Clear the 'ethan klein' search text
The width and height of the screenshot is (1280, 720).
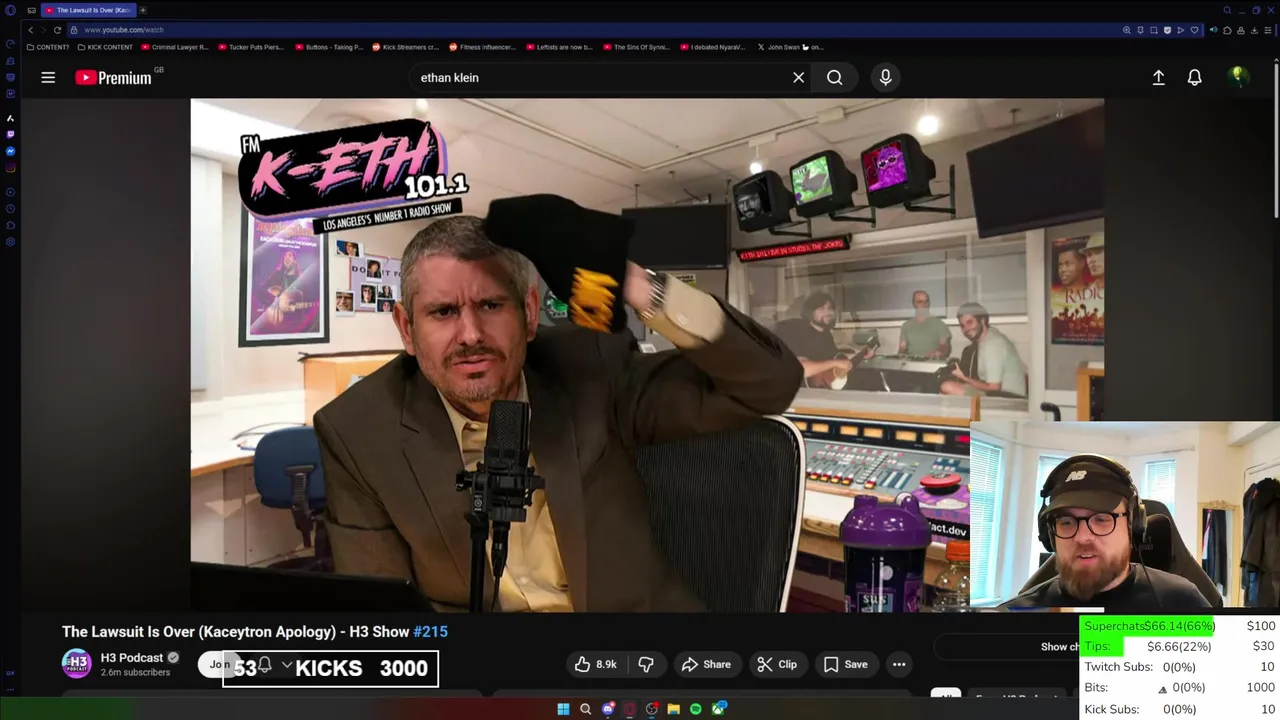(798, 77)
